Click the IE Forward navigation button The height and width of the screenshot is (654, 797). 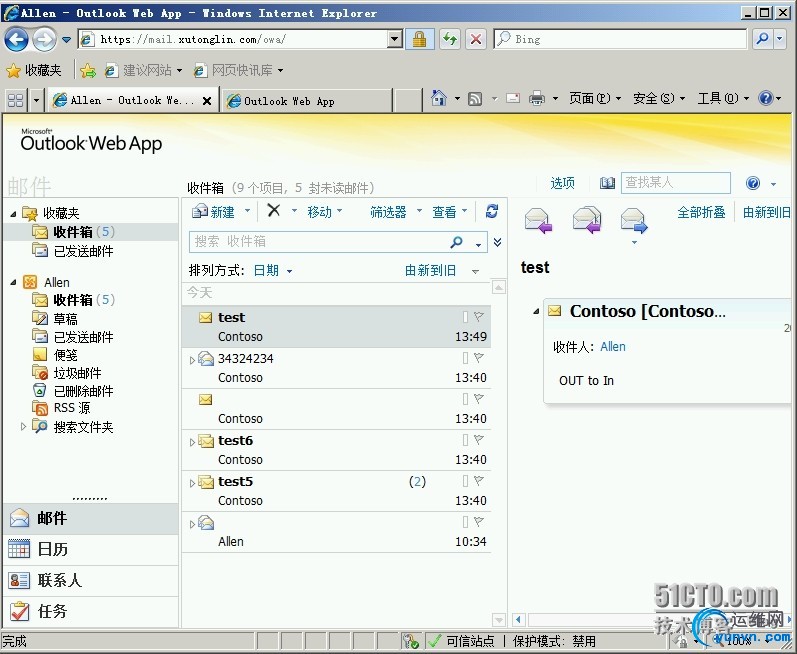[x=45, y=40]
